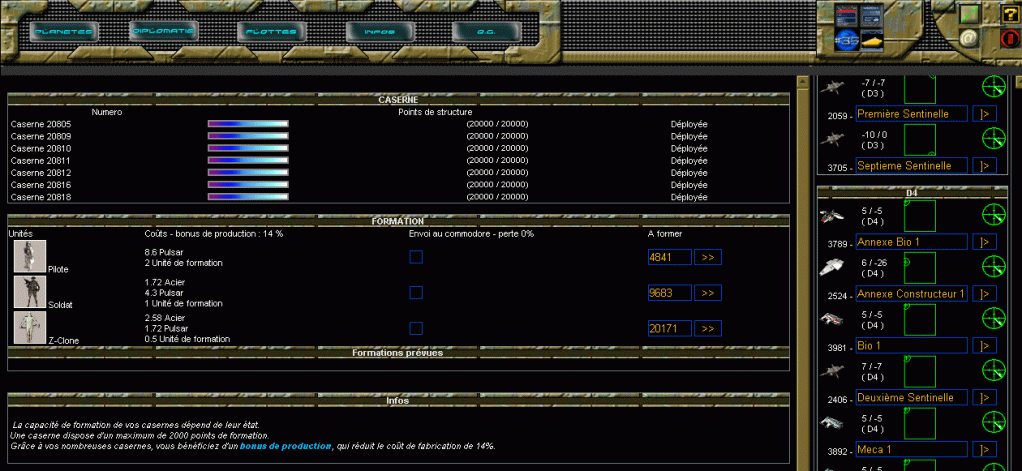Image resolution: width=1022 pixels, height=471 pixels.
Task: Click radar target icon for Bio 1
Action: click(x=994, y=319)
